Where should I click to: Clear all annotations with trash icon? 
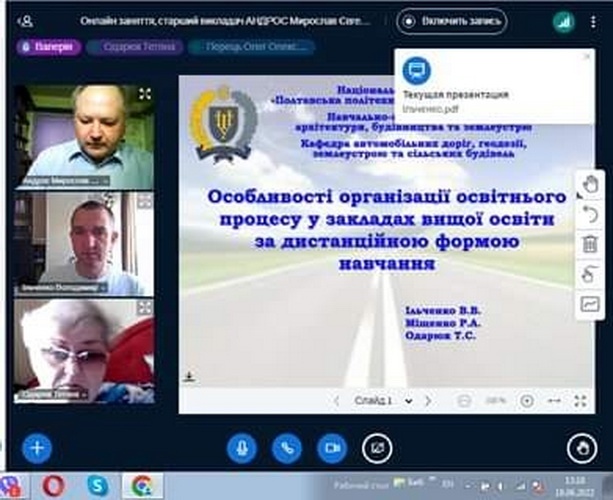tap(590, 244)
